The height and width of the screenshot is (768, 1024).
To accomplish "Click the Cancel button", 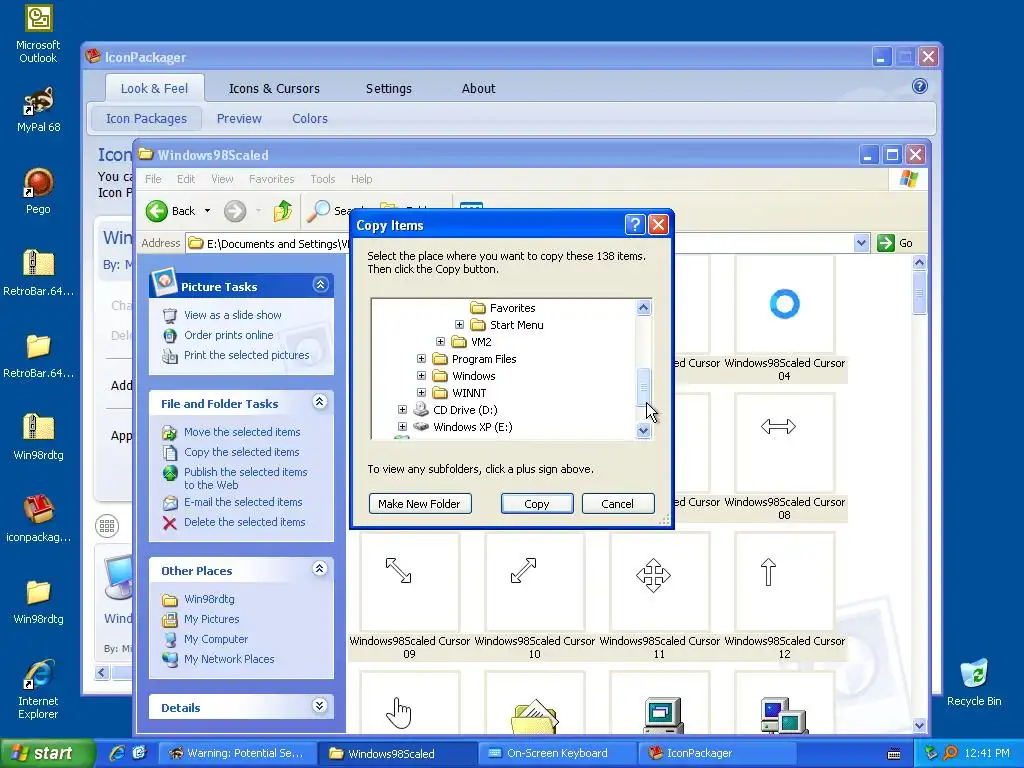I will click(617, 504).
